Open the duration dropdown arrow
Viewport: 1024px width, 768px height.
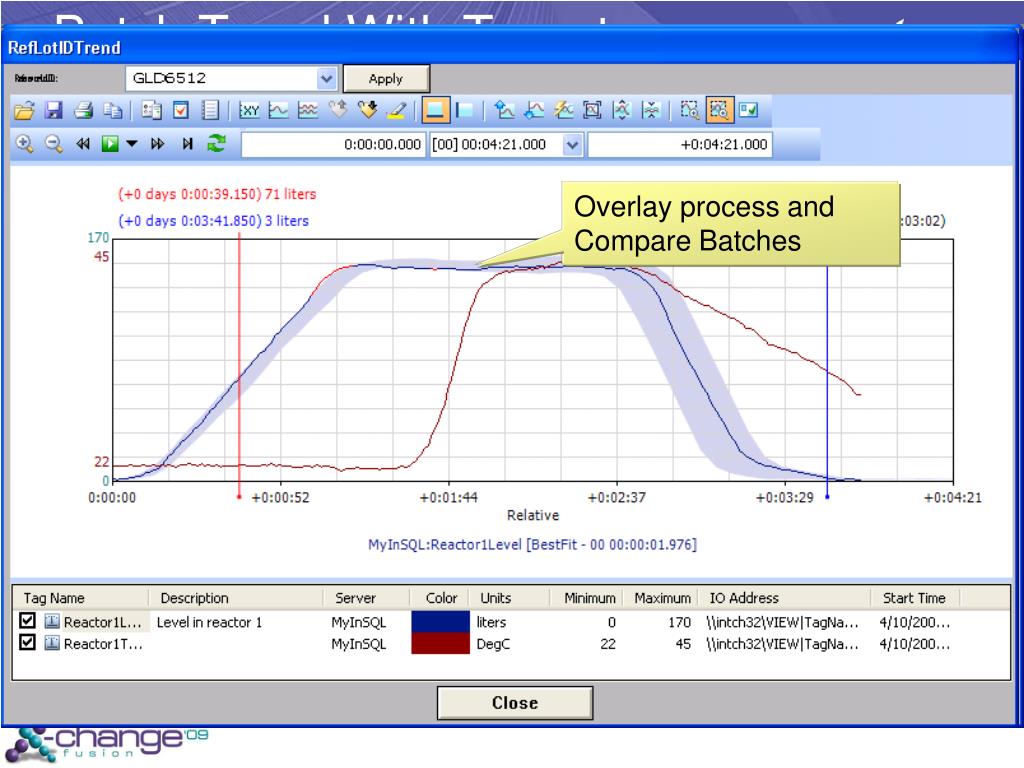pos(572,144)
